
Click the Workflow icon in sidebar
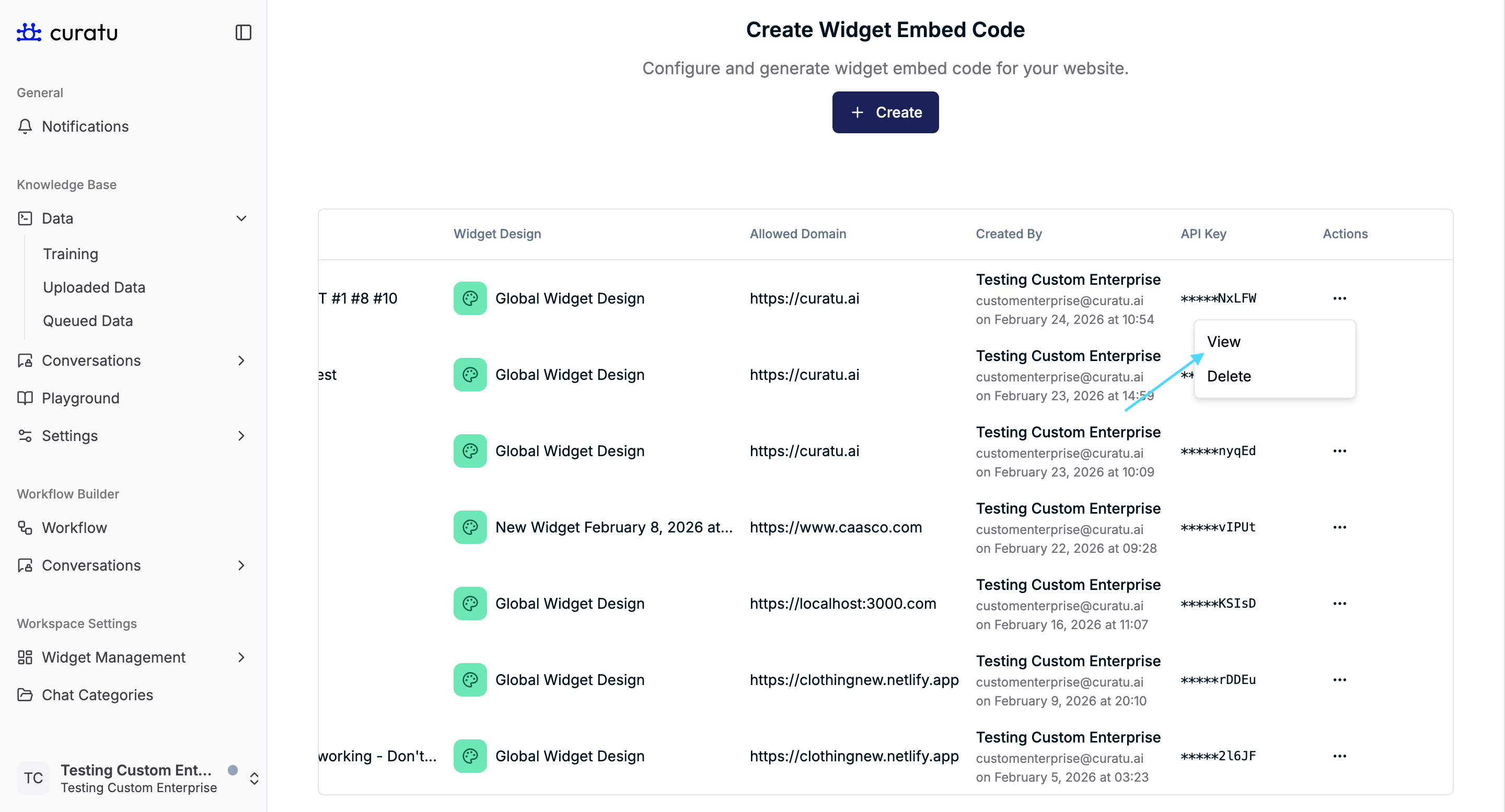(x=25, y=528)
